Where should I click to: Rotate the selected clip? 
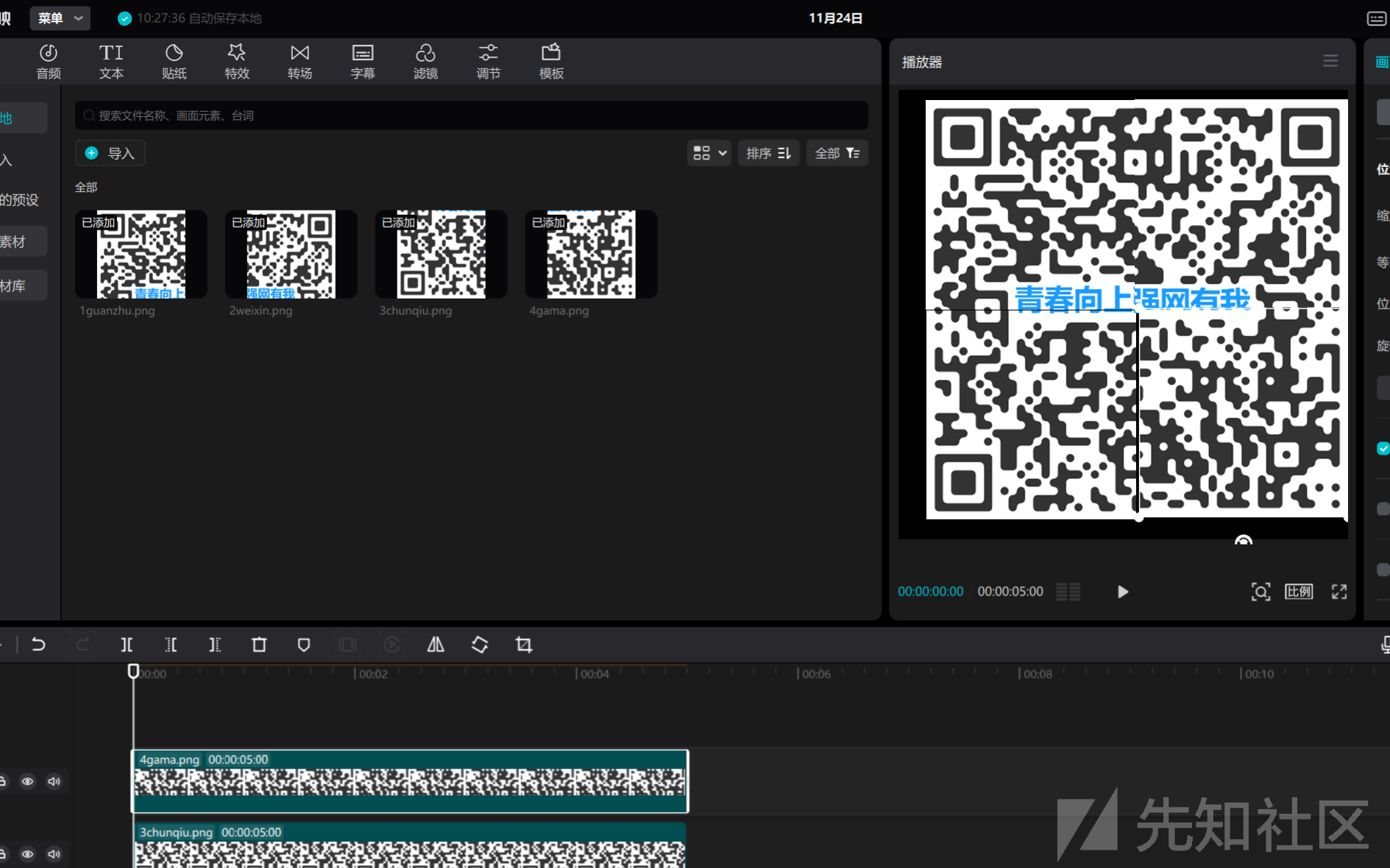(x=480, y=645)
